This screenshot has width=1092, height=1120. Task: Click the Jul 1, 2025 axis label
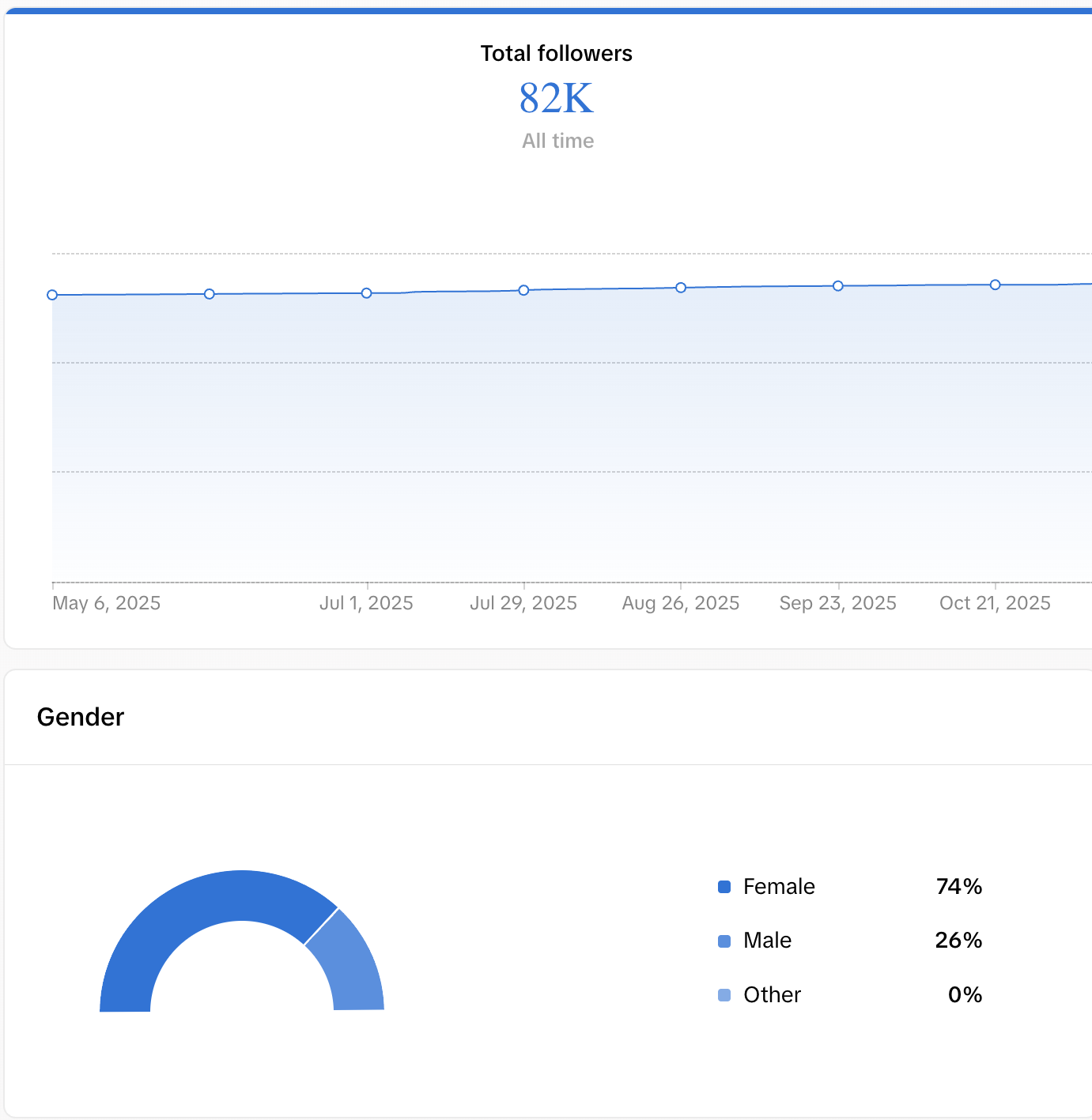click(x=366, y=603)
